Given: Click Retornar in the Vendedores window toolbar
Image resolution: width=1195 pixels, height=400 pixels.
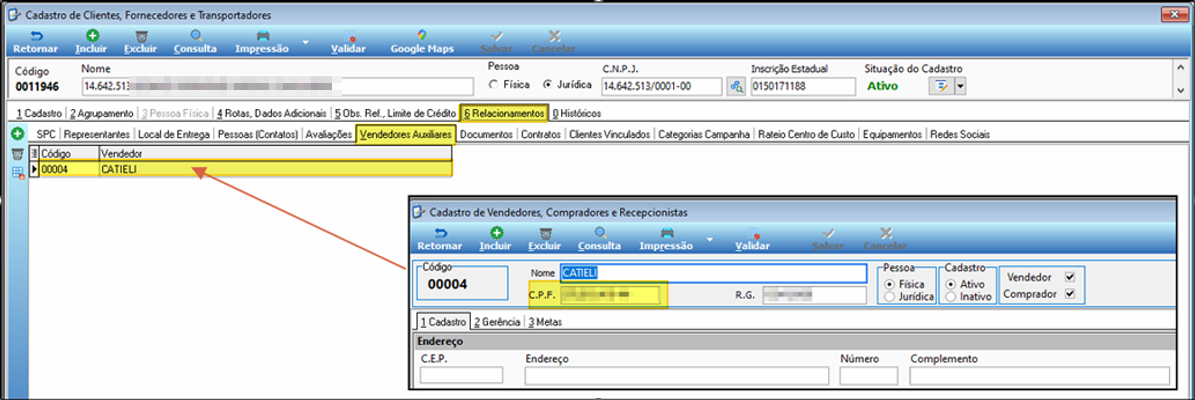Looking at the screenshot, I should point(439,239).
